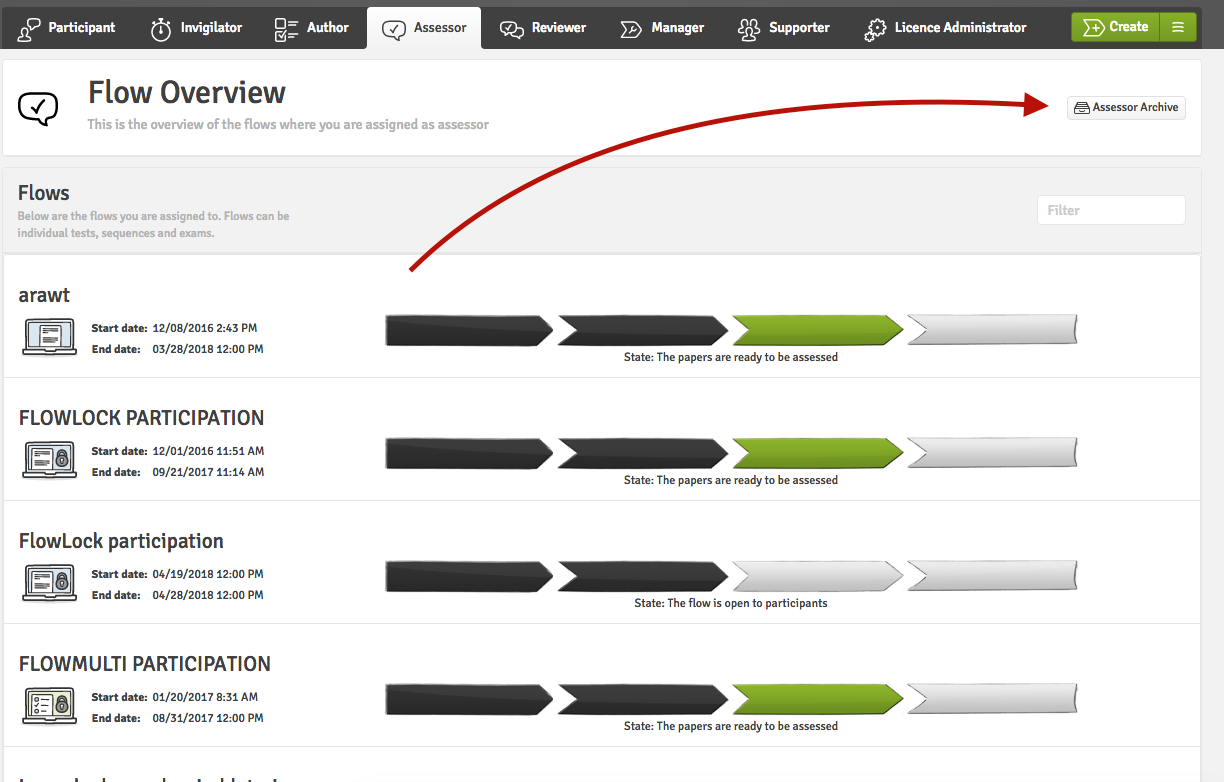Select the Reviewer tab
The height and width of the screenshot is (782, 1224).
coord(543,28)
